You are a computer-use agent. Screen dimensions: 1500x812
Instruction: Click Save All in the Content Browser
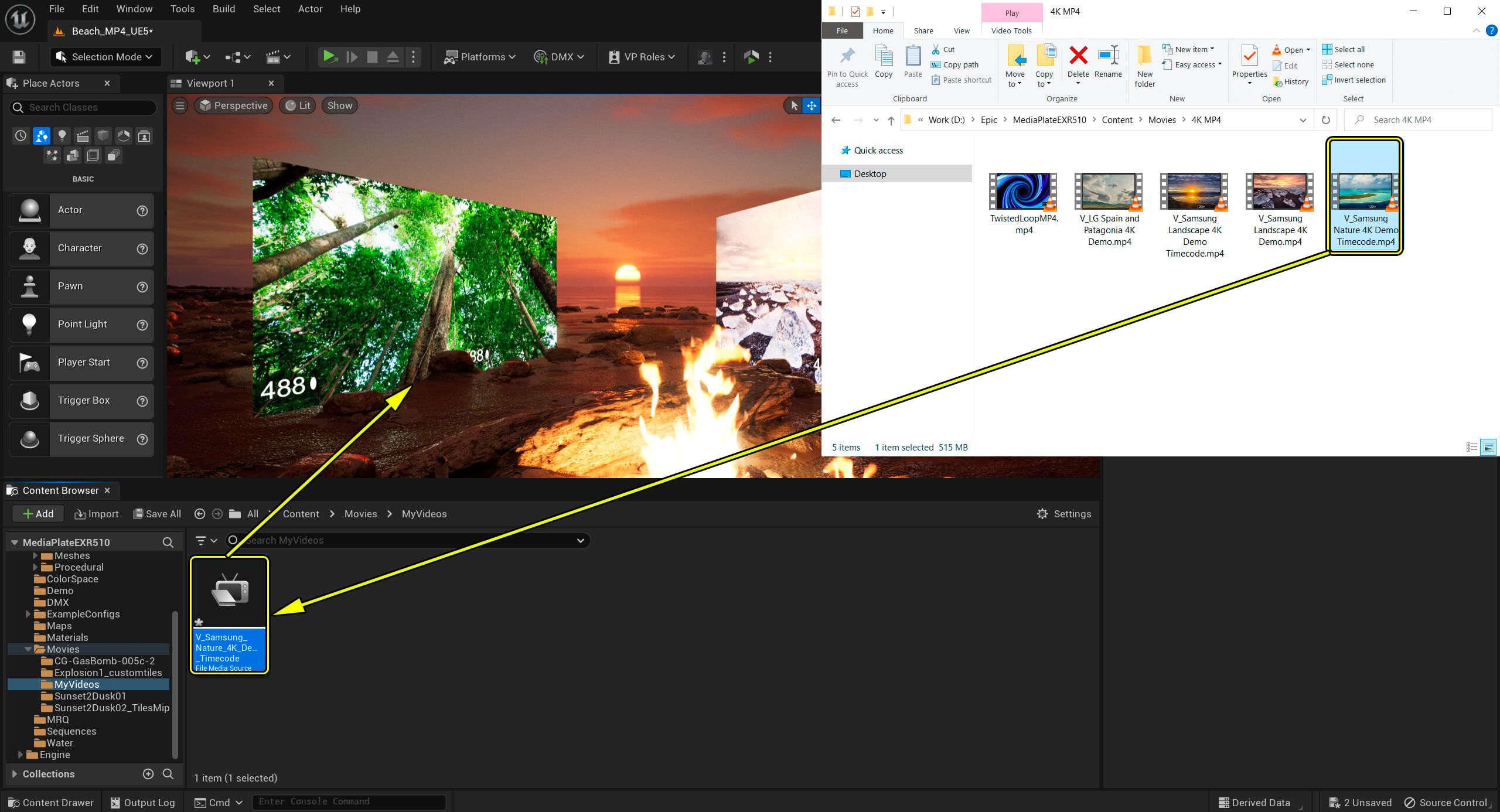(156, 514)
